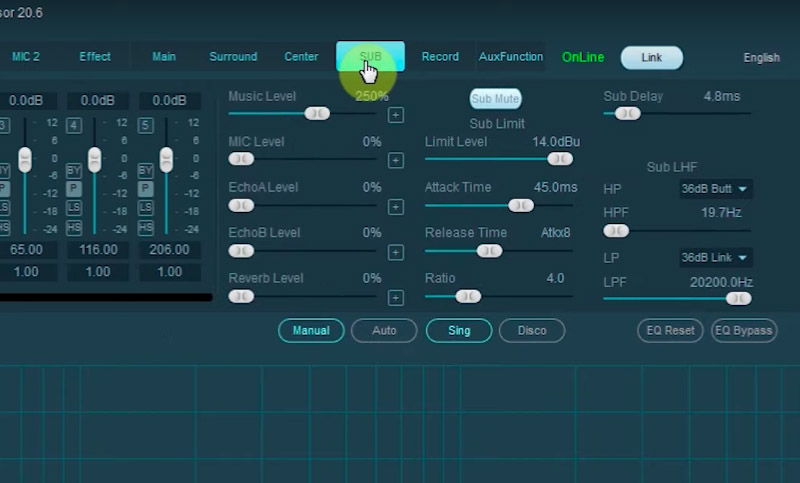Expand the LP 36dB Link dropdown

coord(716,258)
